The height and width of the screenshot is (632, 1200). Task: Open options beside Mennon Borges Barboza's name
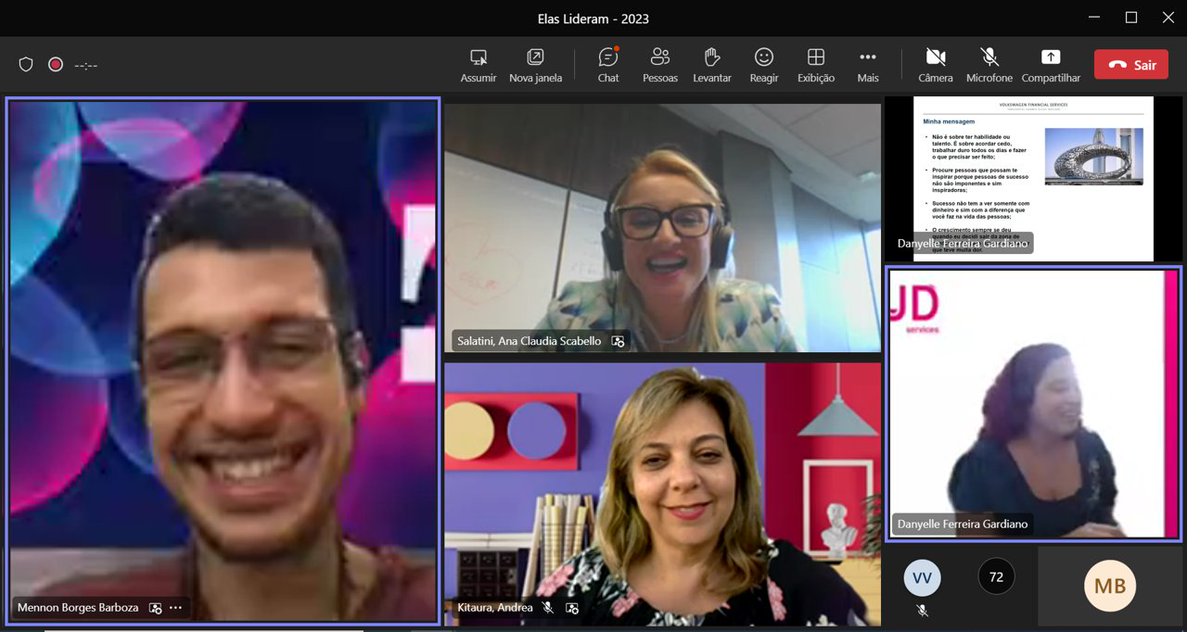[x=175, y=607]
